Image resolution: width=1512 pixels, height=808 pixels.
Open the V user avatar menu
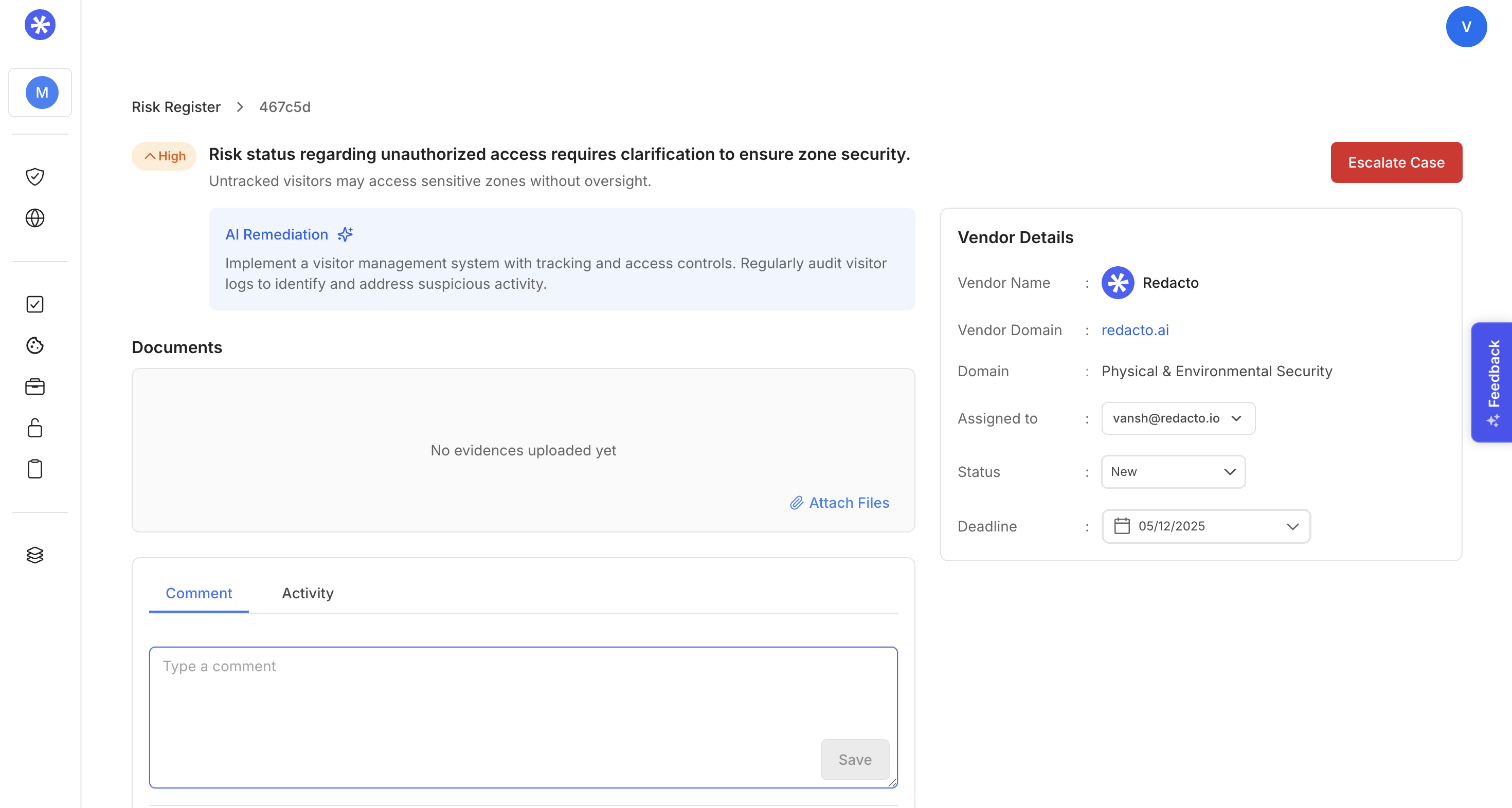click(x=1466, y=27)
